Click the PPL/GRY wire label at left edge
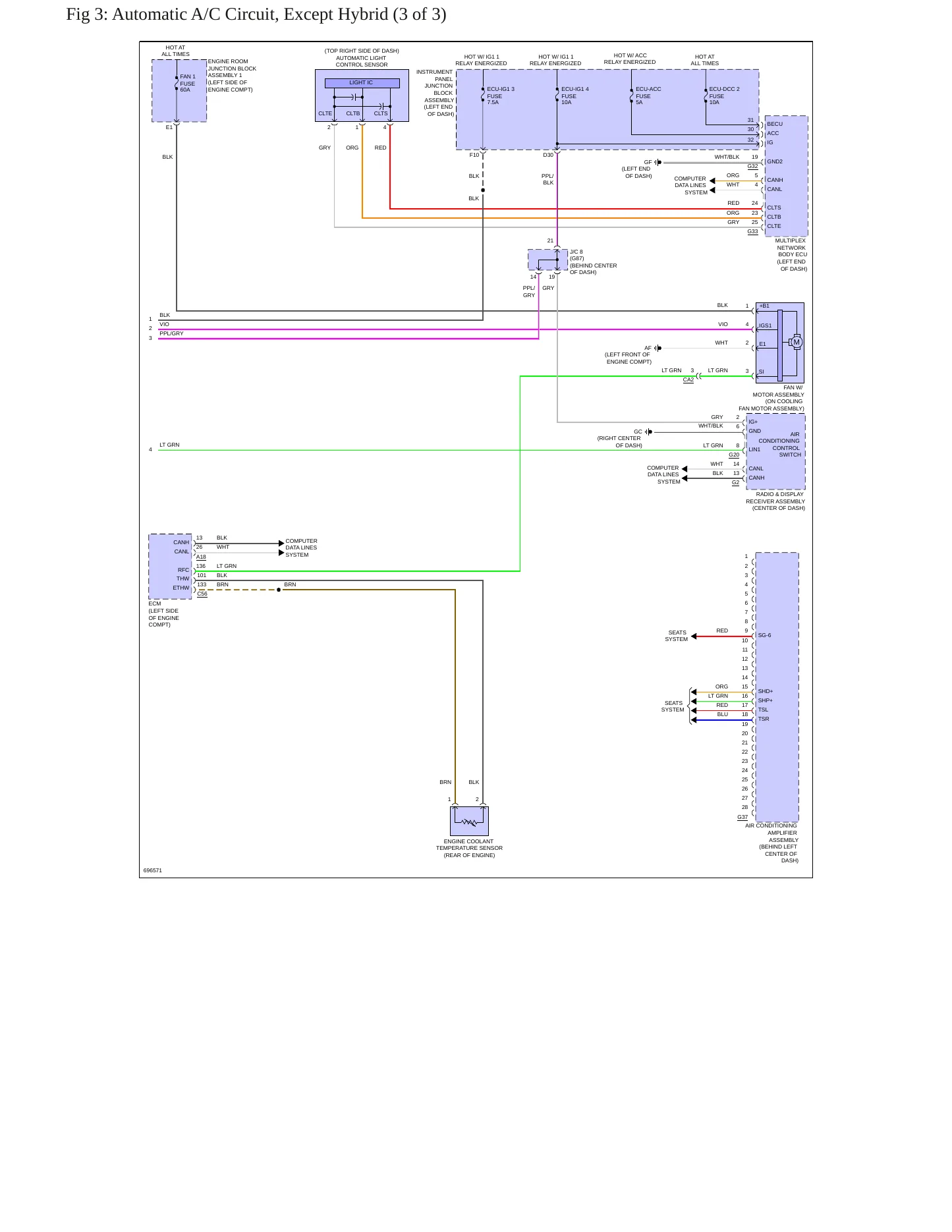 pyautogui.click(x=171, y=333)
